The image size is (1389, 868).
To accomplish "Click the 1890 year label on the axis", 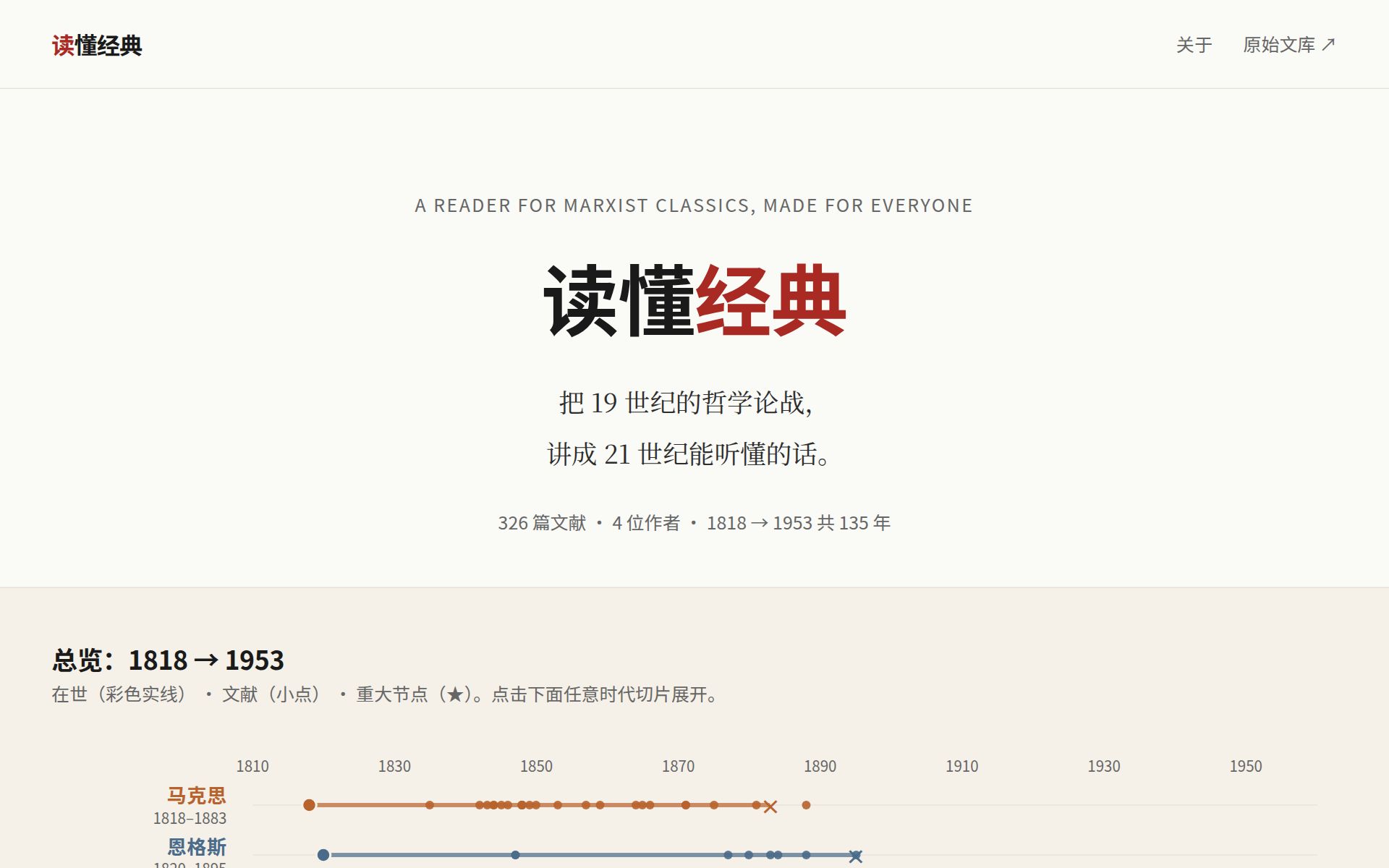I will 820,766.
